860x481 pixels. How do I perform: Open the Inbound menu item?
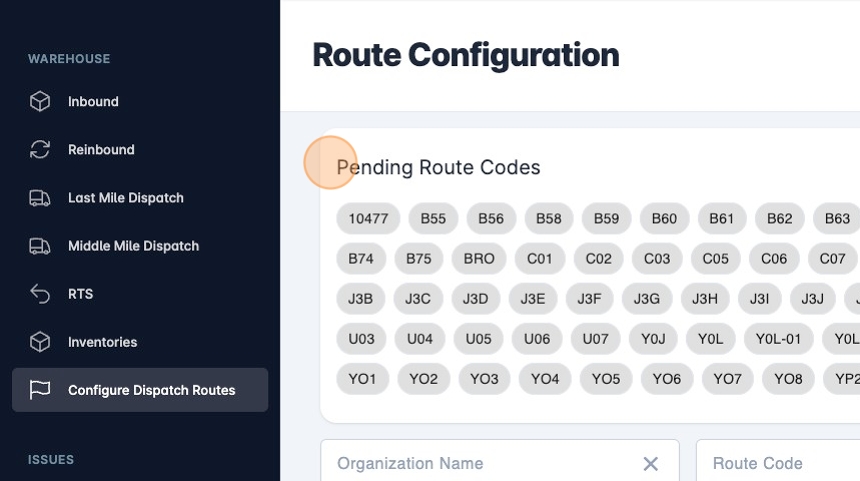click(x=93, y=102)
